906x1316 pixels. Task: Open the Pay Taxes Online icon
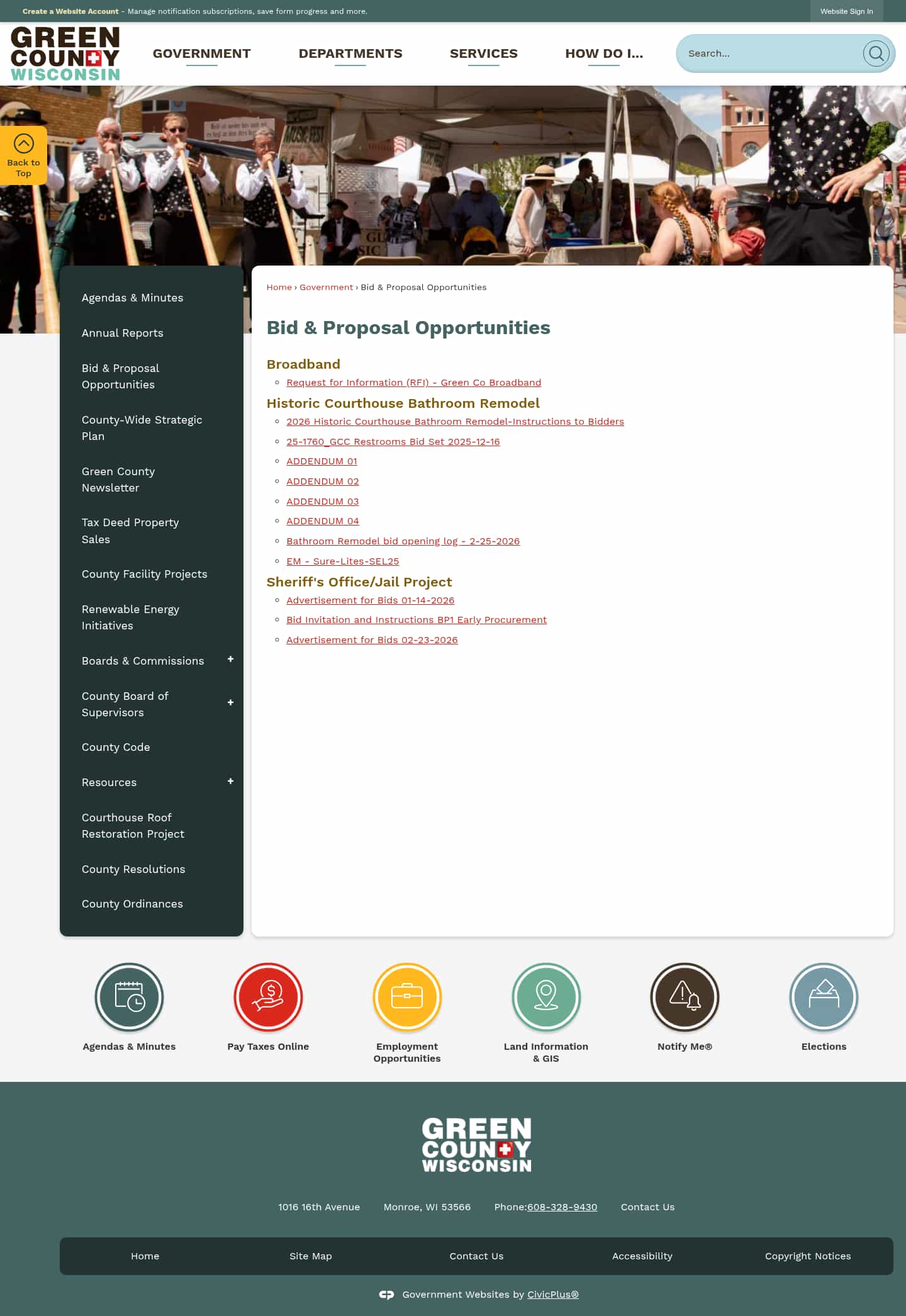[268, 998]
